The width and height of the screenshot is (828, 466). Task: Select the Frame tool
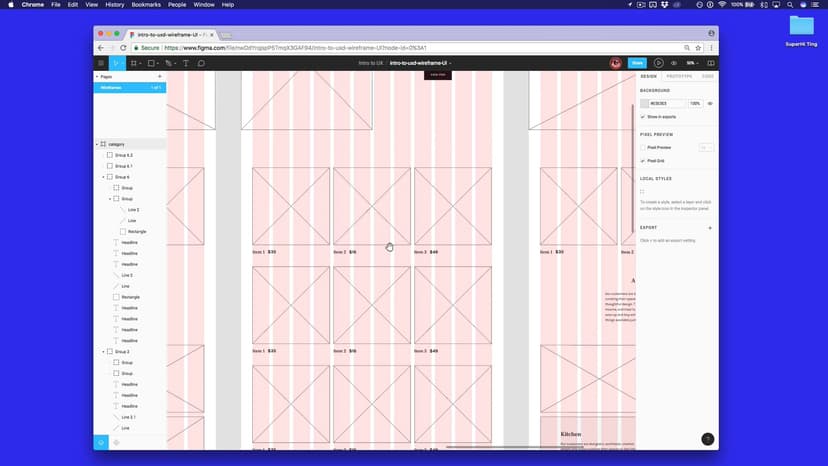[x=133, y=63]
